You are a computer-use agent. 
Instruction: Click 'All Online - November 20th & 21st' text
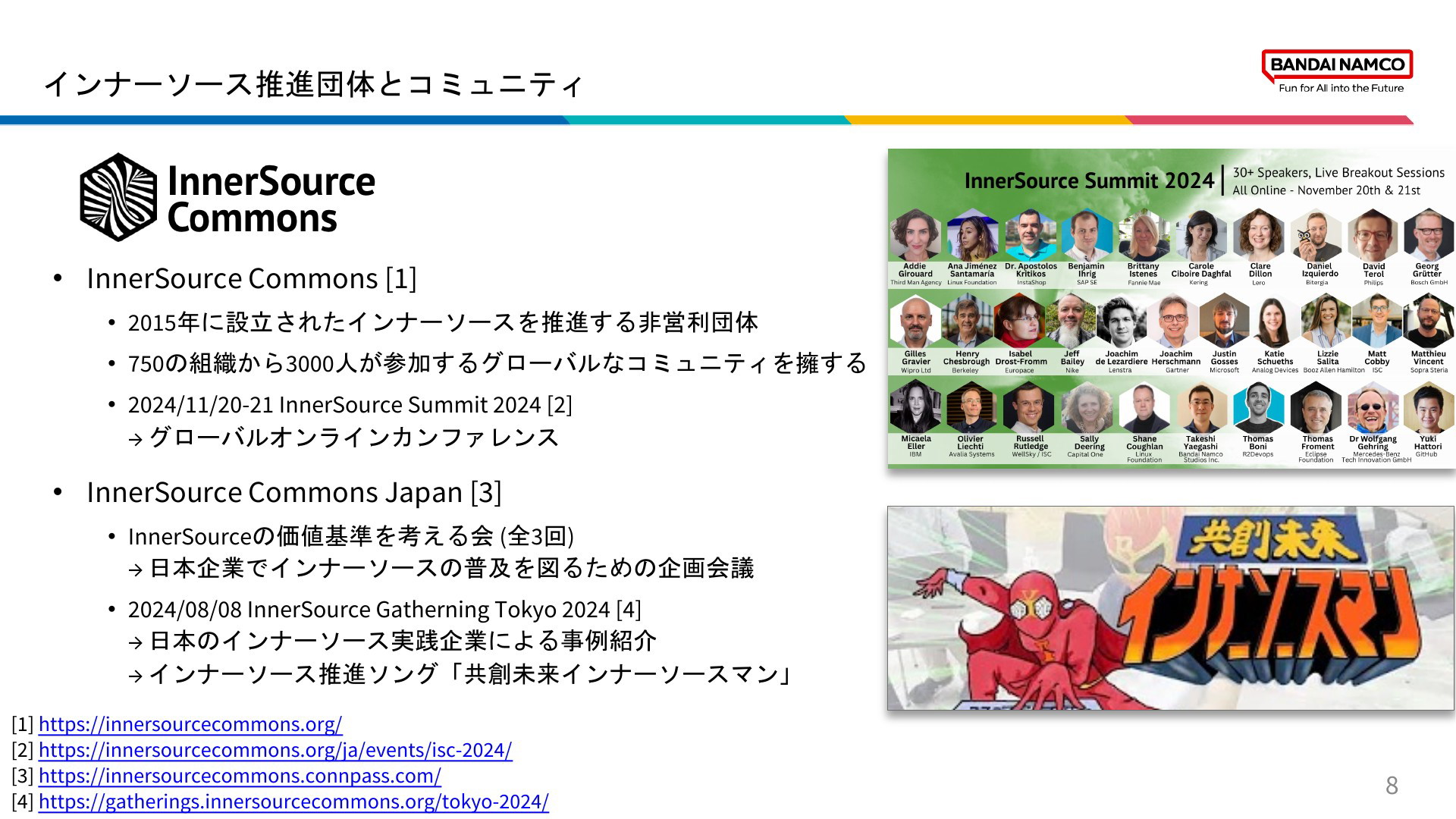(x=1326, y=190)
